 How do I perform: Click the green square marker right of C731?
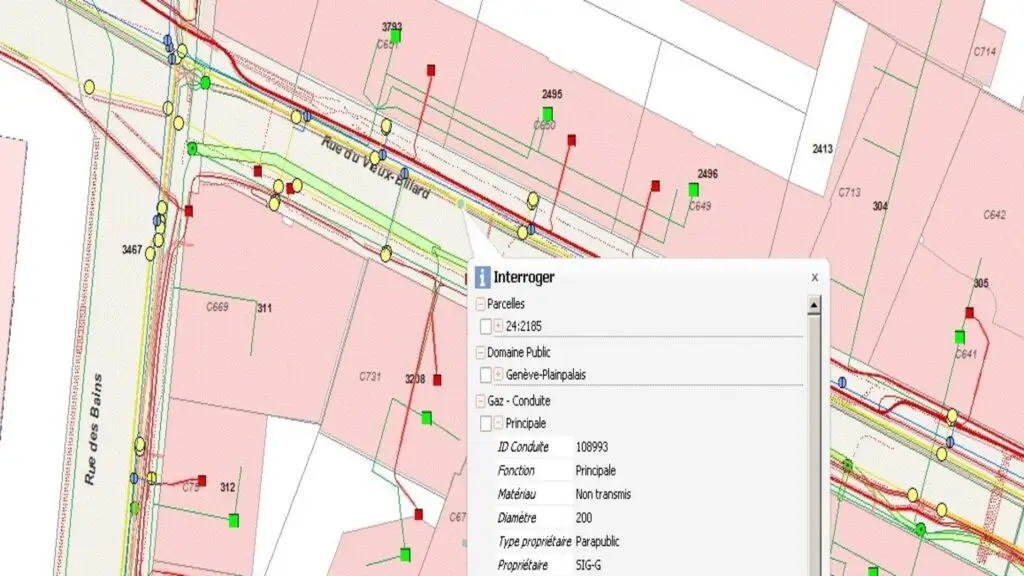click(x=426, y=419)
